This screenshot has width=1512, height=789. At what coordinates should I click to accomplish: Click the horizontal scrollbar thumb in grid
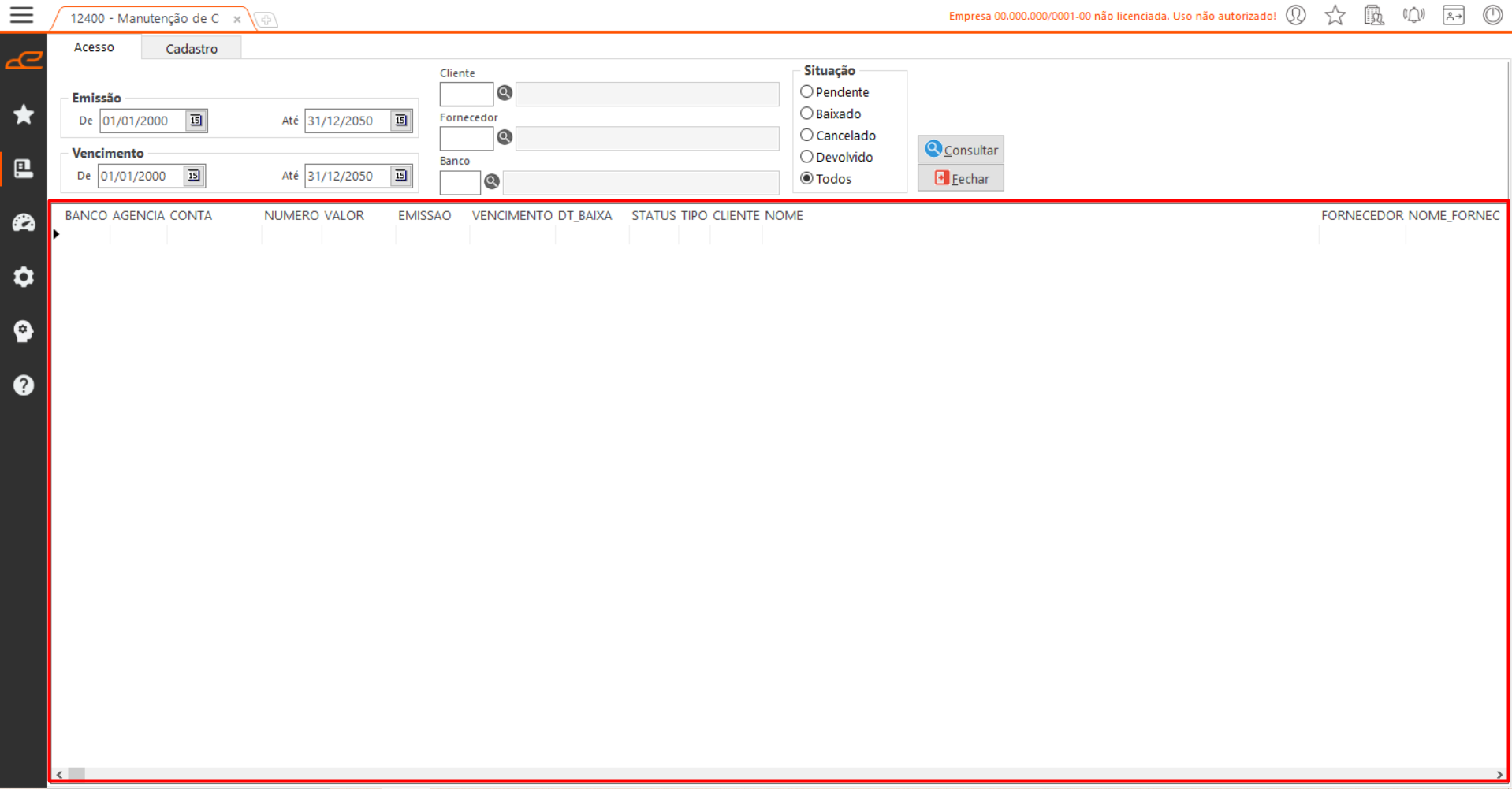[x=76, y=774]
